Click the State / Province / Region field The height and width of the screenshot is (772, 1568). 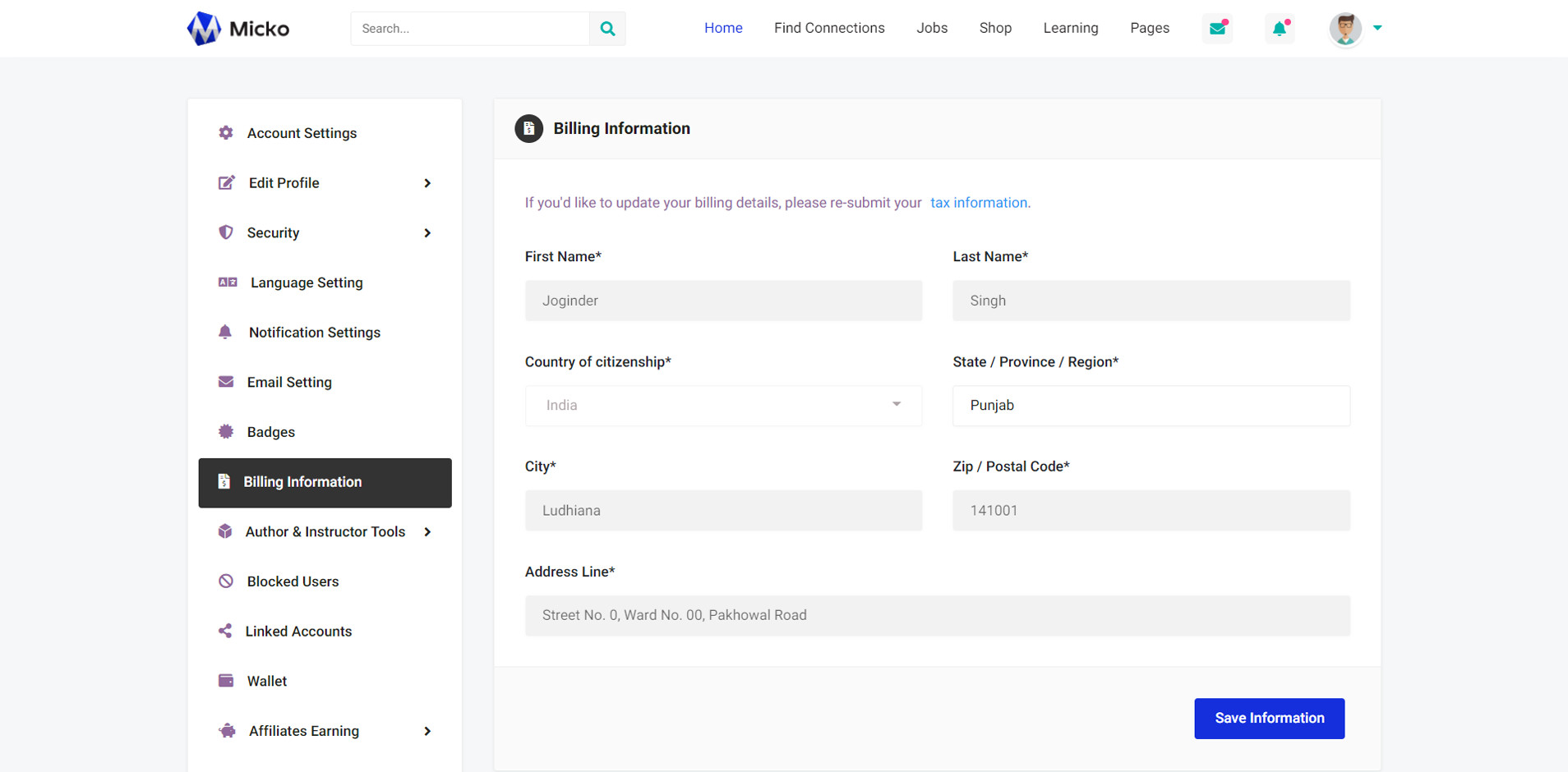click(1151, 406)
